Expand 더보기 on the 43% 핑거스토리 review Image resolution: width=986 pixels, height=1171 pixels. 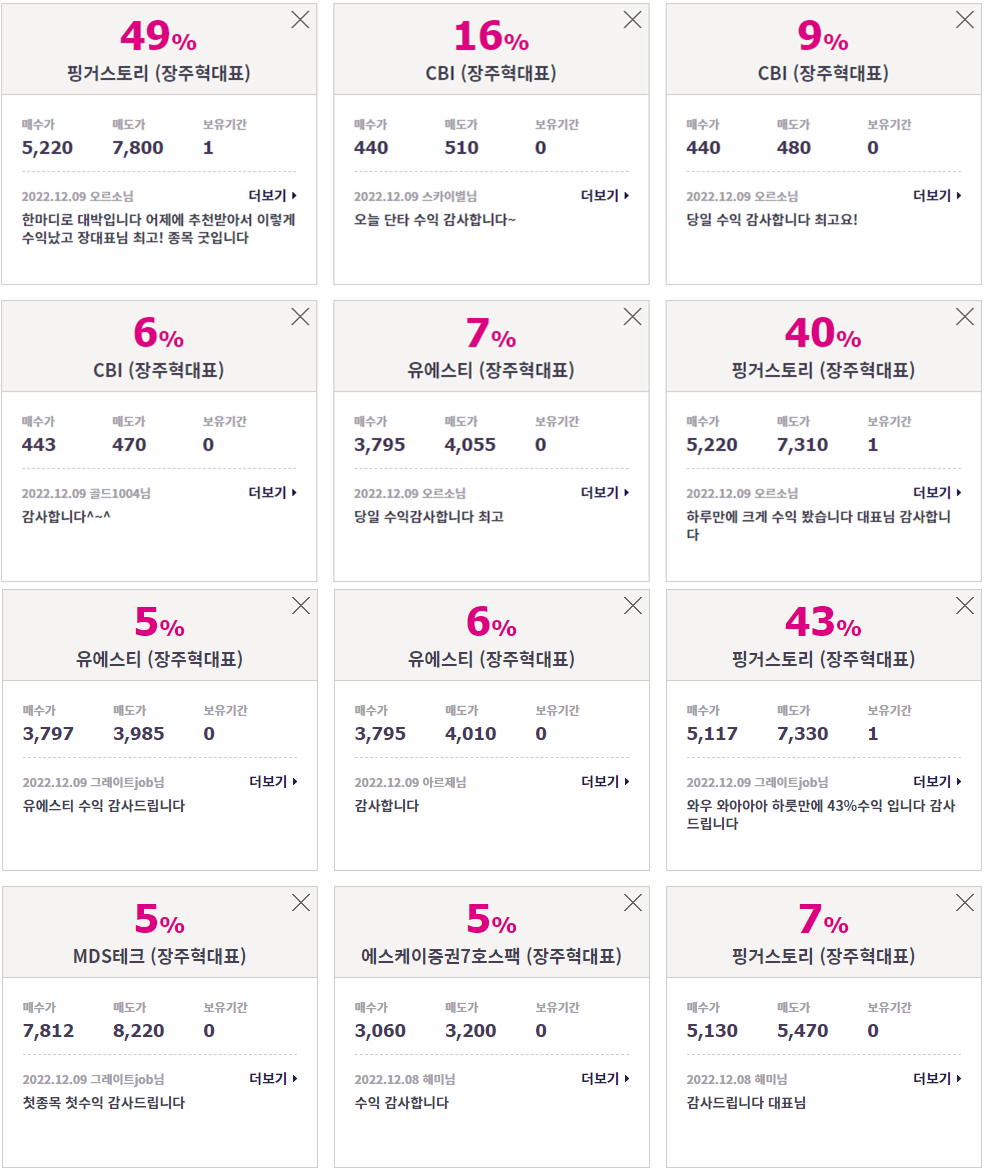coord(937,782)
